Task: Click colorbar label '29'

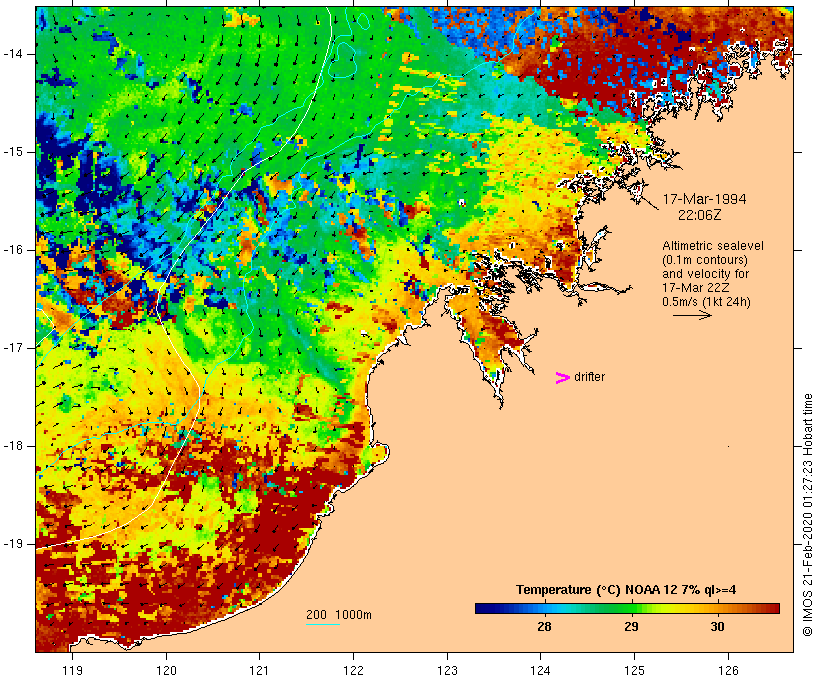Action: pyautogui.click(x=631, y=627)
